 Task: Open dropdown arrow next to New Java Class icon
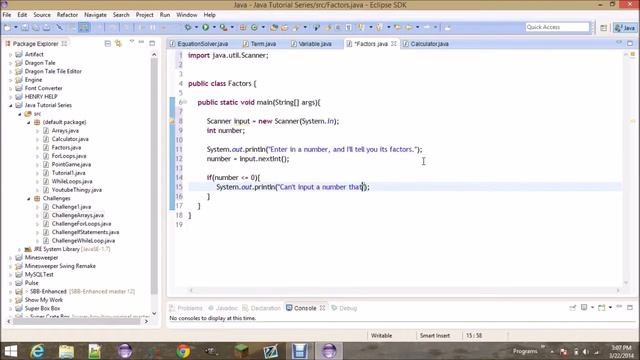tap(263, 27)
